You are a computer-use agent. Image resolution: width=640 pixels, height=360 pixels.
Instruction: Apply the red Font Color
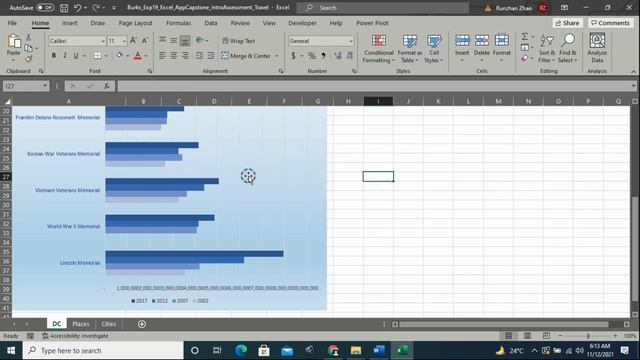click(138, 56)
